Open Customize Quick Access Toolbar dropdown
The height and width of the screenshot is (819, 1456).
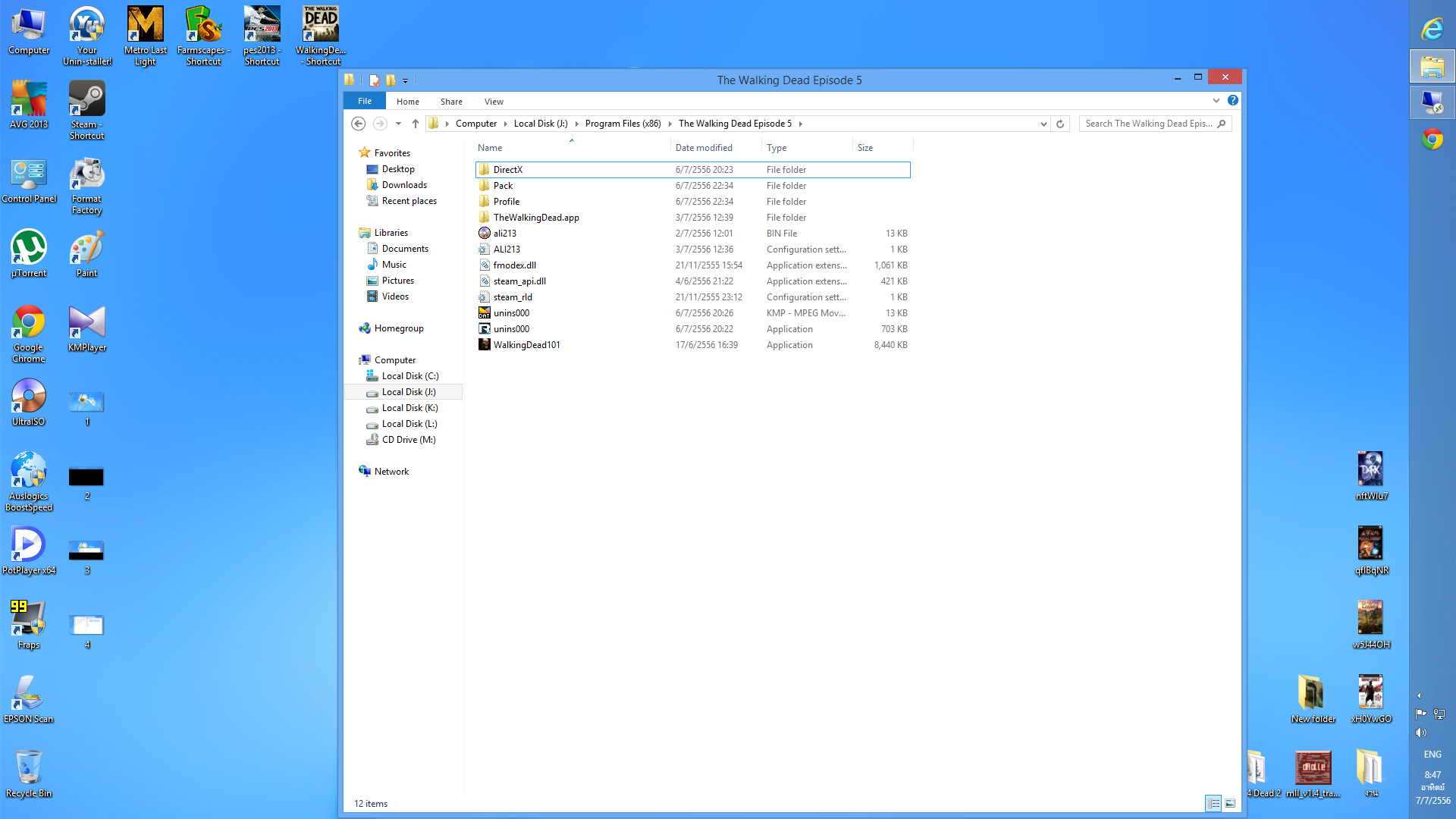(x=406, y=80)
